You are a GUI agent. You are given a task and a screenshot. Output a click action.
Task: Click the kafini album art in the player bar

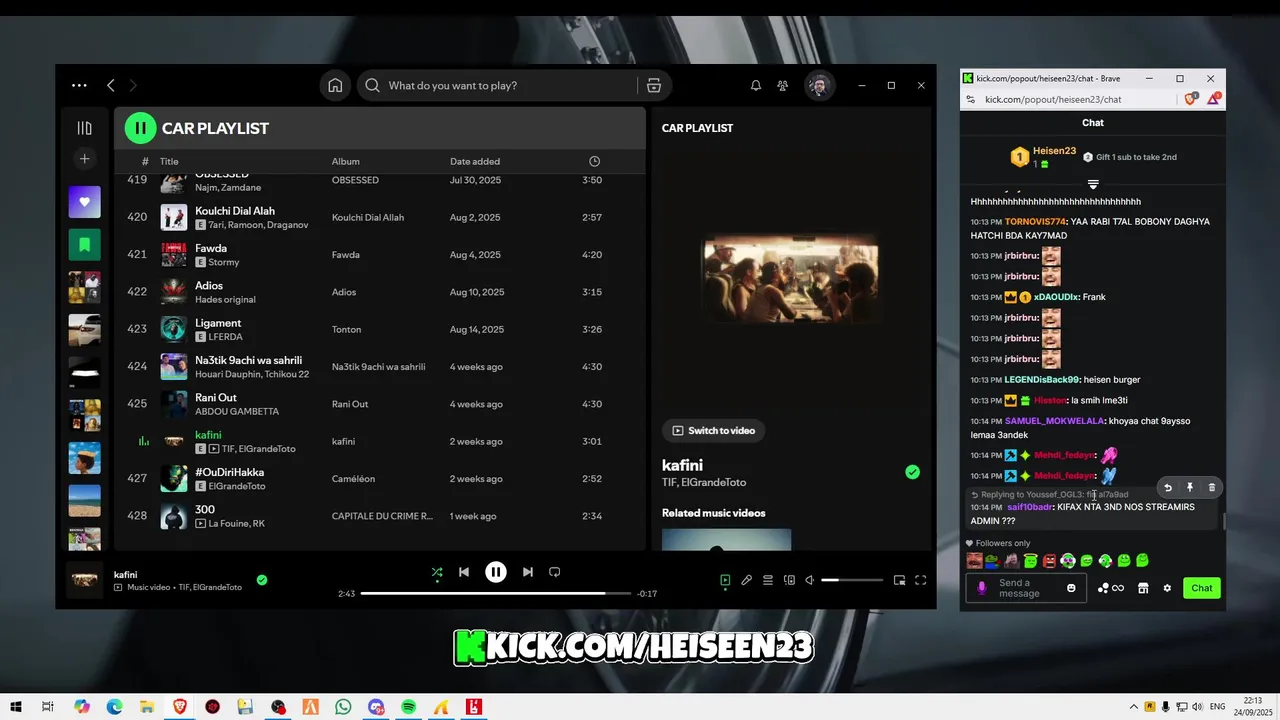(x=84, y=580)
